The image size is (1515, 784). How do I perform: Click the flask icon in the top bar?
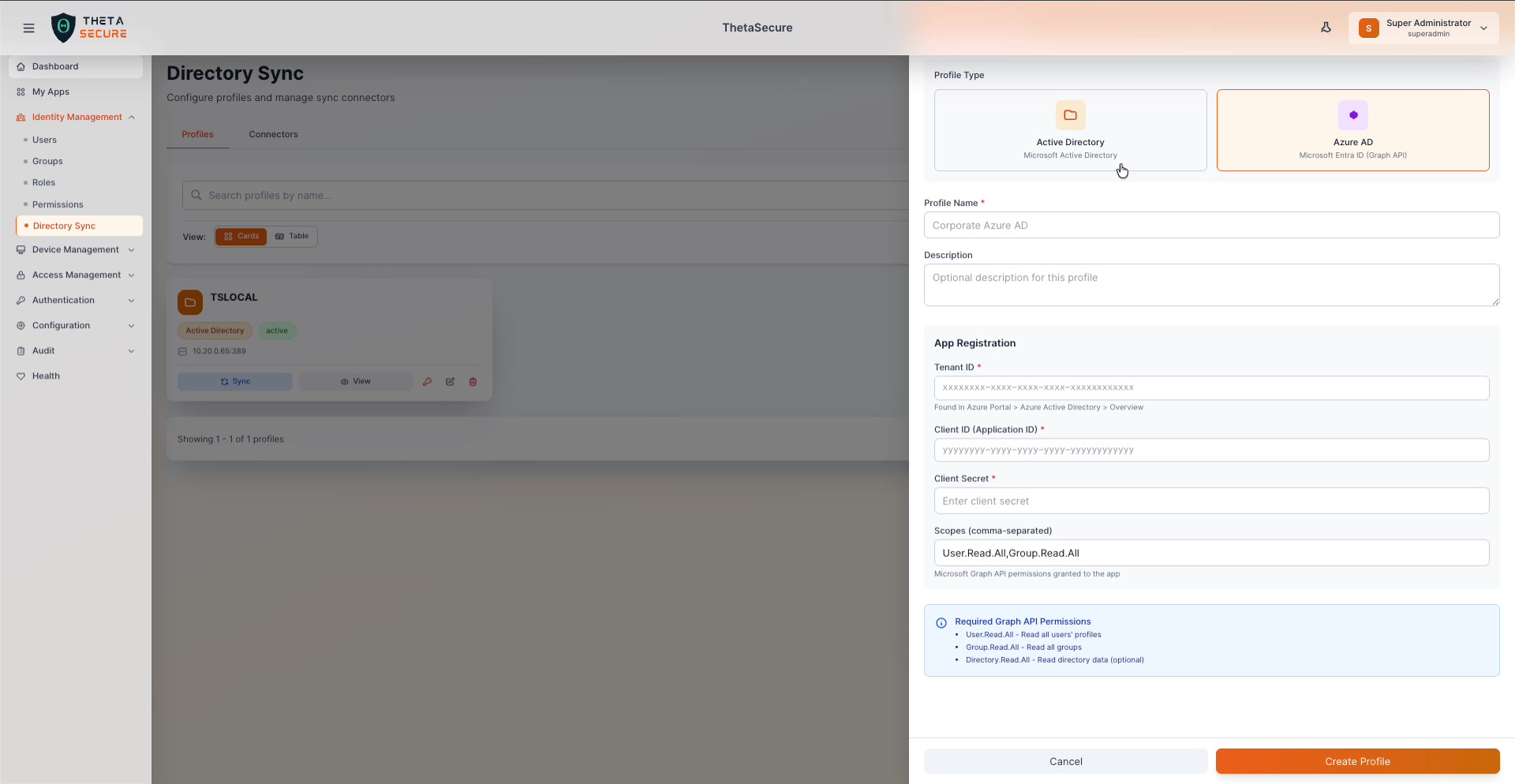(1326, 27)
